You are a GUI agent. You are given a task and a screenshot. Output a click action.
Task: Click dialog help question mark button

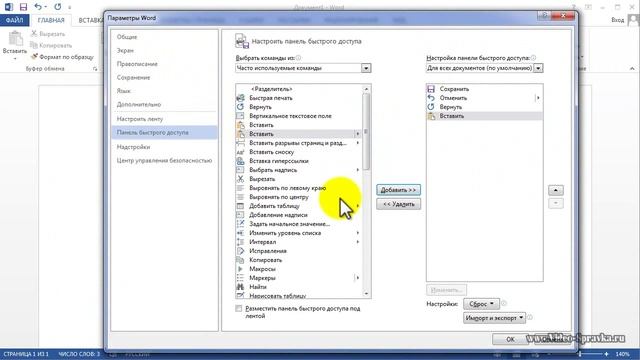(x=544, y=16)
